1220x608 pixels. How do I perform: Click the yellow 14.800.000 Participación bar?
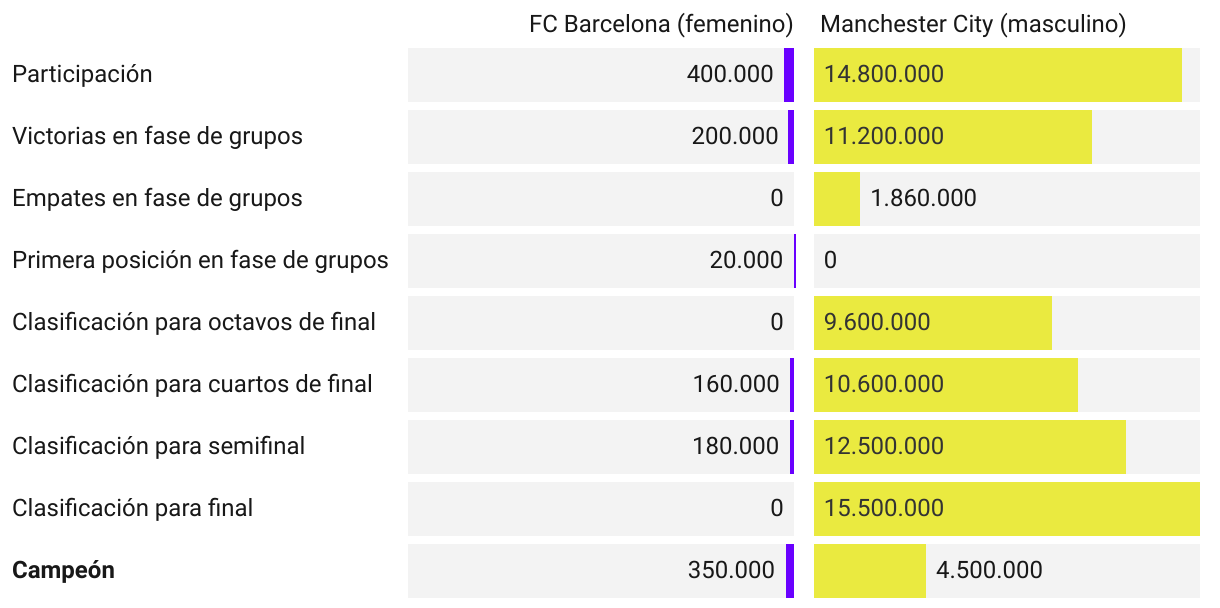click(998, 75)
